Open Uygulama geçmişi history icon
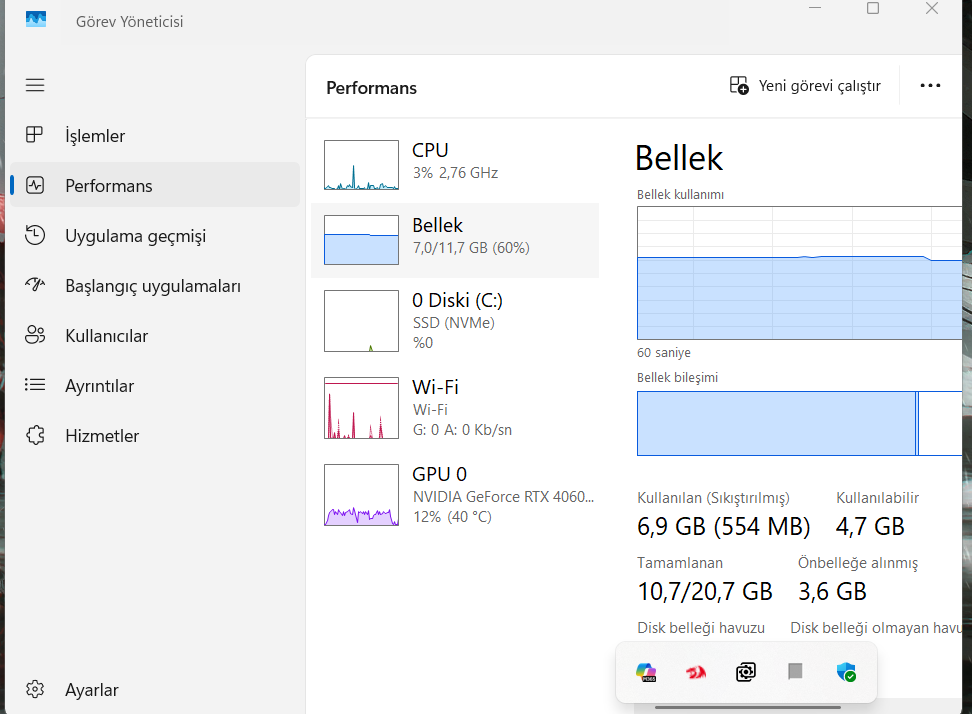Image resolution: width=972 pixels, height=714 pixels. click(35, 235)
